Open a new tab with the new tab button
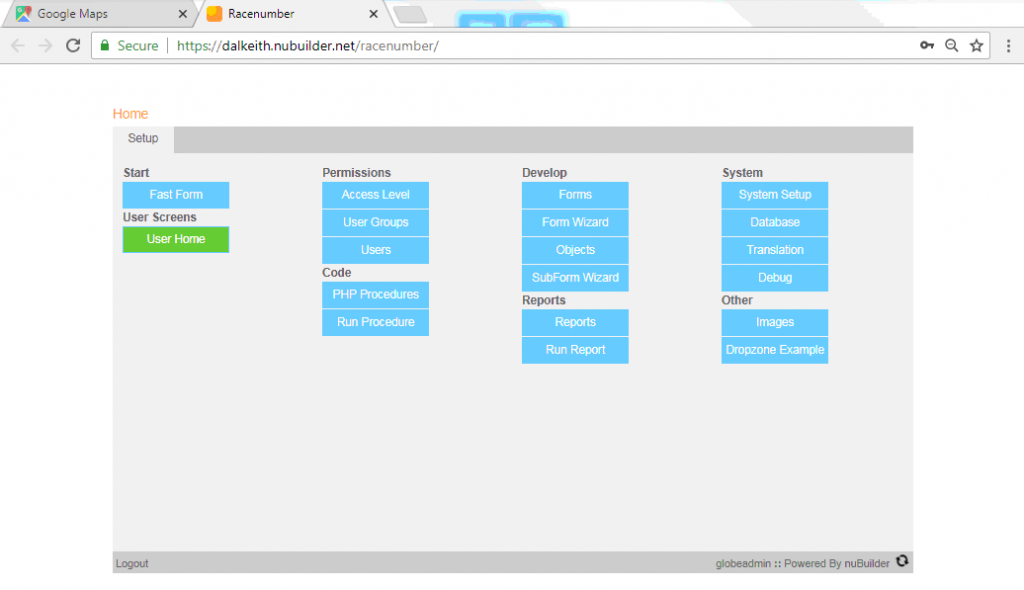 click(x=411, y=14)
